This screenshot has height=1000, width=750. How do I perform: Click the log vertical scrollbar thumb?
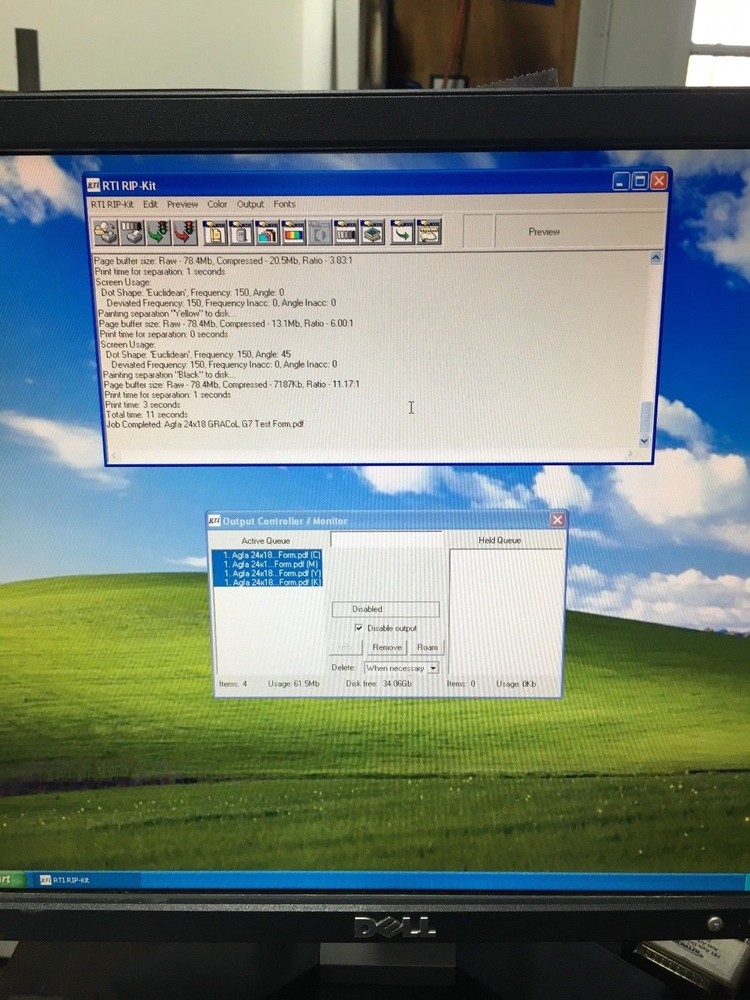(x=645, y=417)
